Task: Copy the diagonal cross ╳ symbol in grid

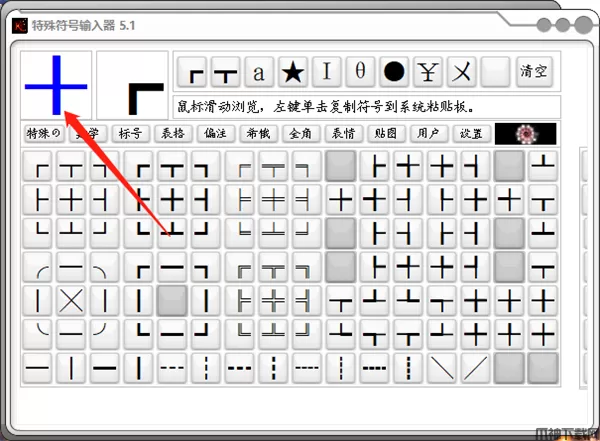Action: pos(71,301)
